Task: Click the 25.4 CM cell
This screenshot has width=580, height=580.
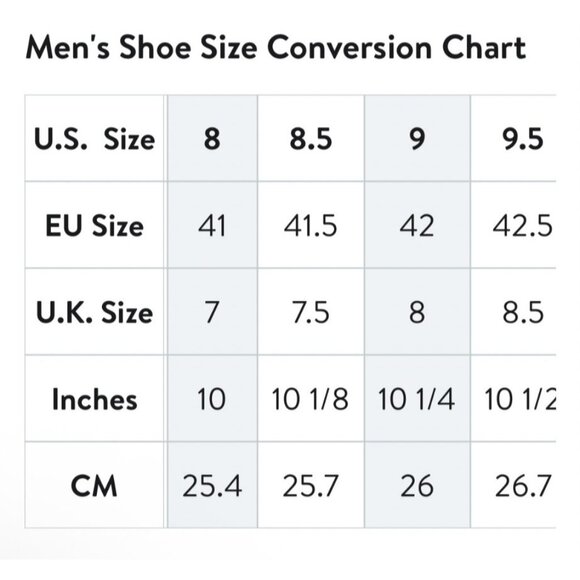Action: click(x=212, y=485)
